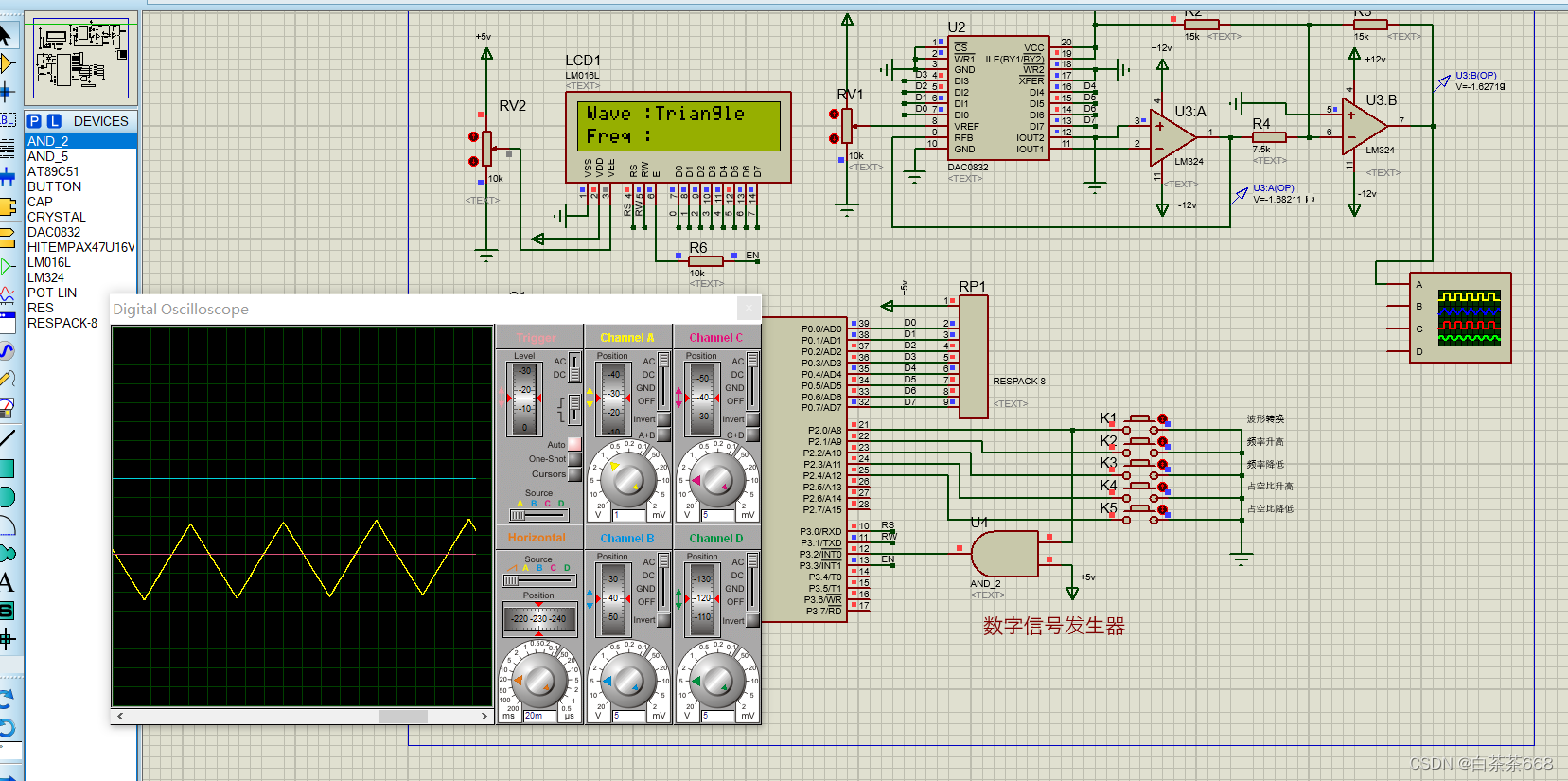Click the oscilloscope component in the schematic
The height and width of the screenshot is (781, 1568).
1460,318
